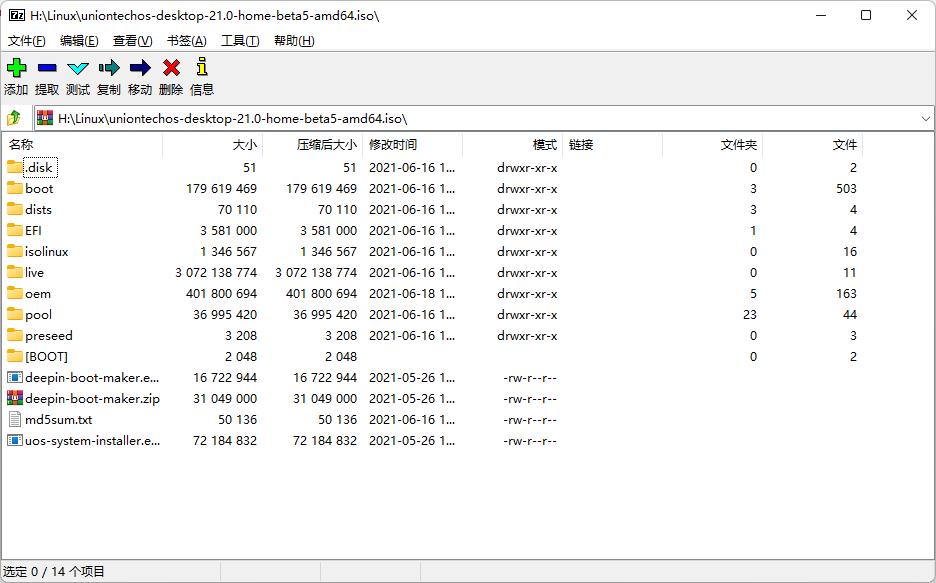
Task: Sort by the 大小 column header
Action: pyautogui.click(x=244, y=145)
